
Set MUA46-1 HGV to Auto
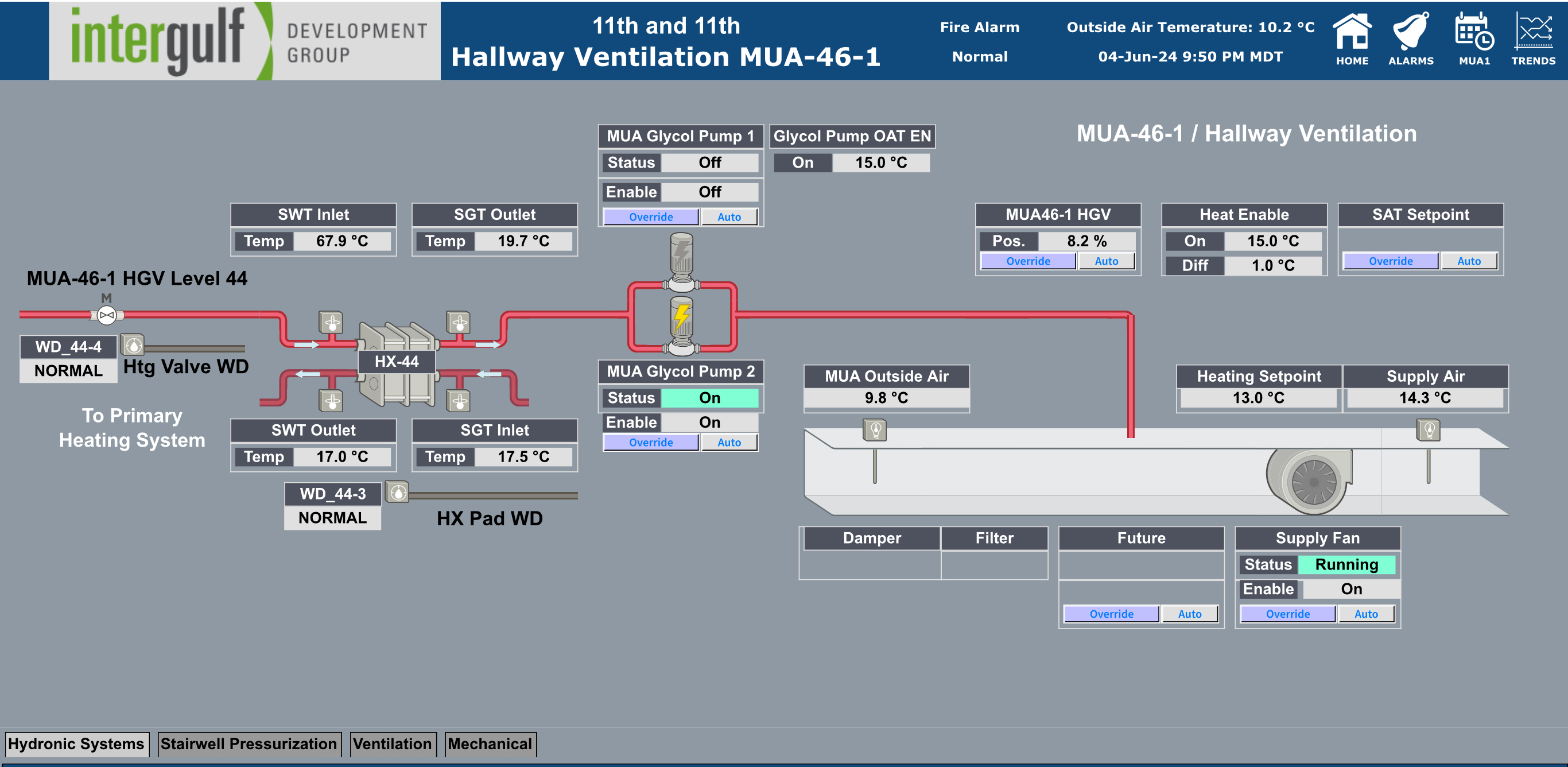(1107, 261)
